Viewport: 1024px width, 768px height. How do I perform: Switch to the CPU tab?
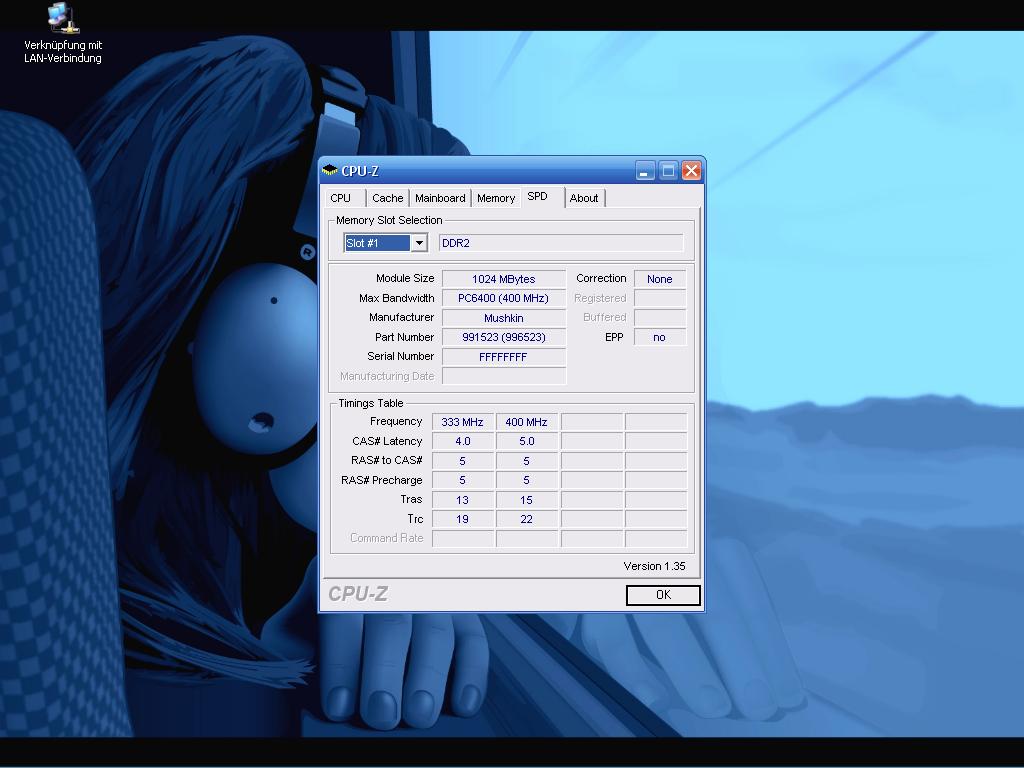point(340,198)
